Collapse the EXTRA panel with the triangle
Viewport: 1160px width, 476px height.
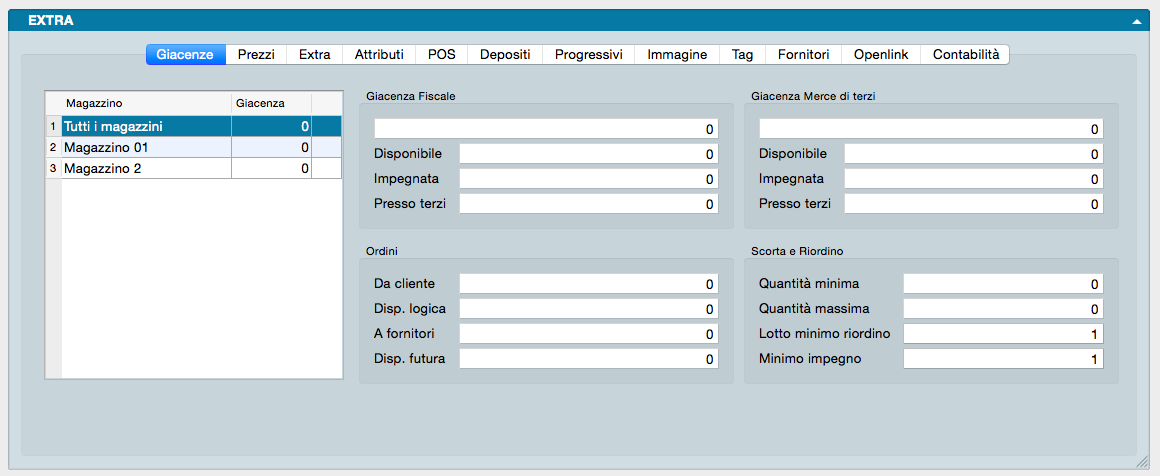tap(1136, 20)
